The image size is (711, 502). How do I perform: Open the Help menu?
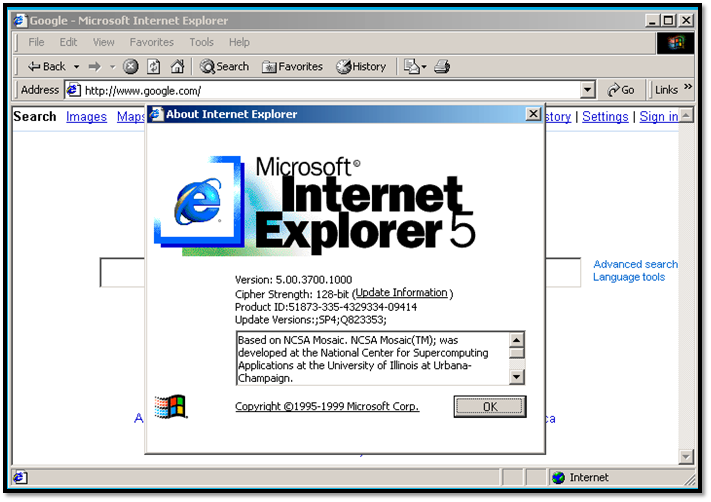(x=239, y=42)
